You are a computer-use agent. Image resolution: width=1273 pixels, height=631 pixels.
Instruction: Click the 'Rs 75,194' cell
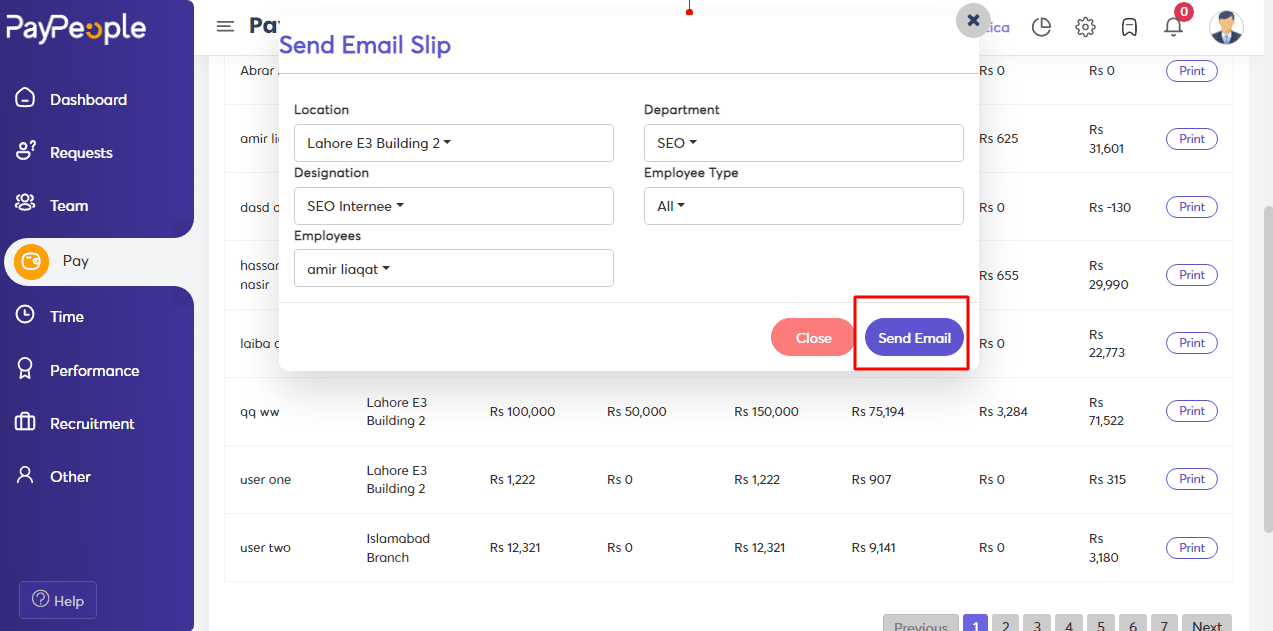coord(878,411)
